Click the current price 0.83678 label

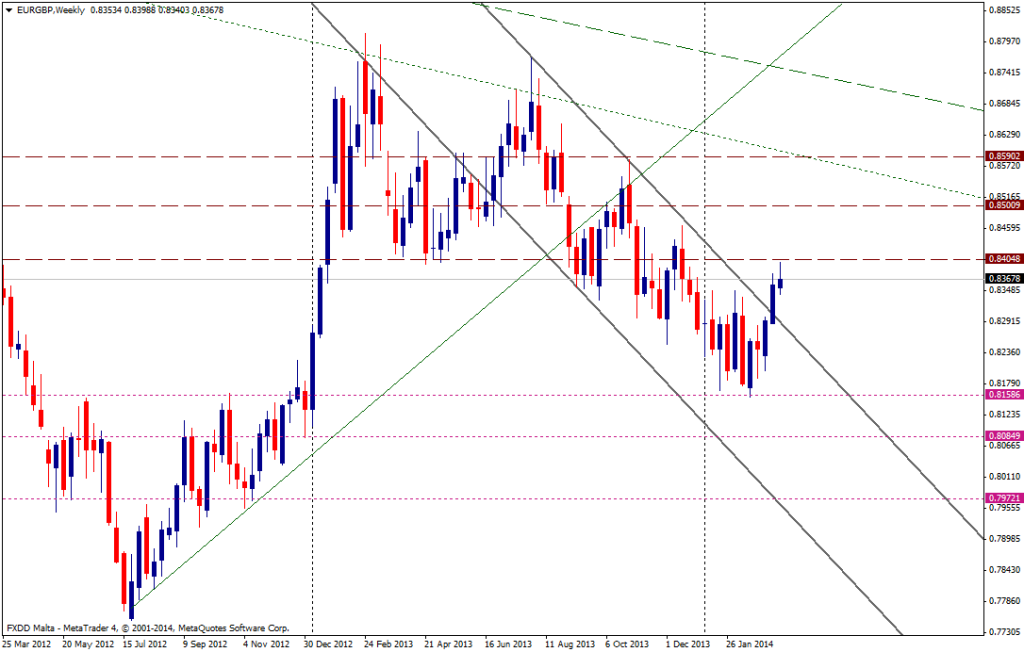1003,278
